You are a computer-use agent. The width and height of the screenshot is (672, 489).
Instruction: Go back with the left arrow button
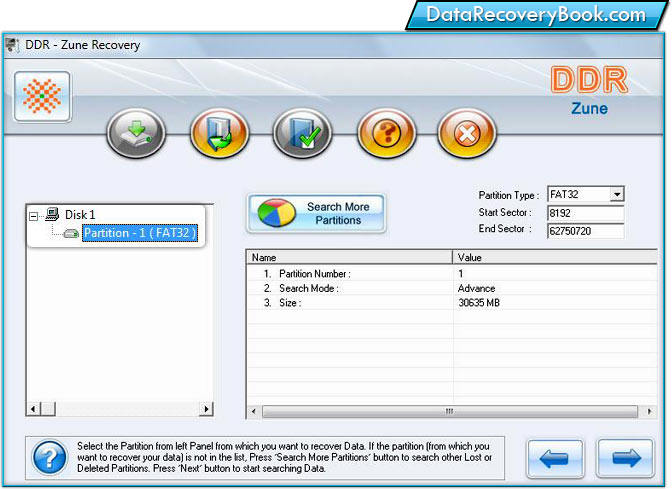coord(555,459)
